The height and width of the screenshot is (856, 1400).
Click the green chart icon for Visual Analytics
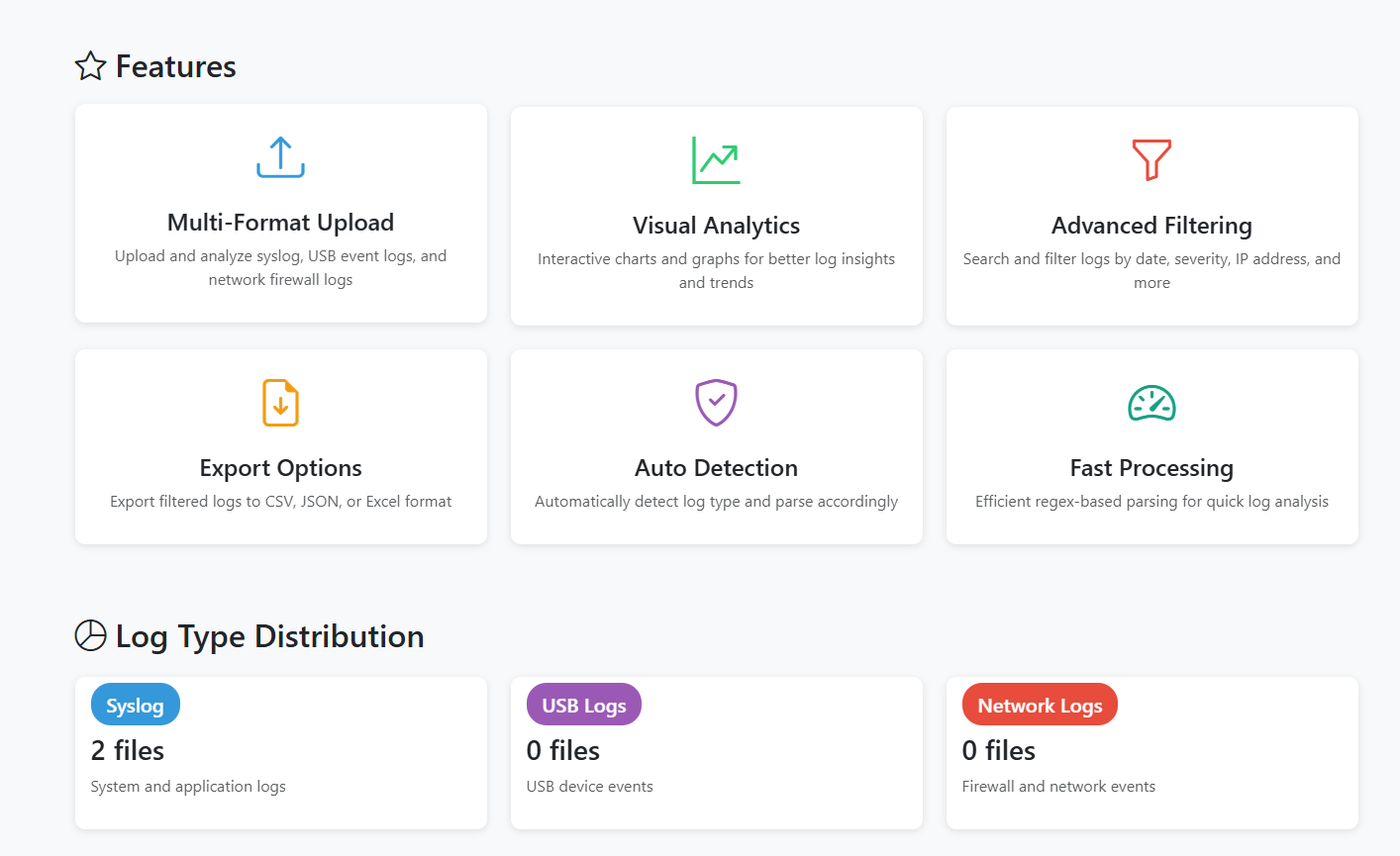[x=716, y=160]
